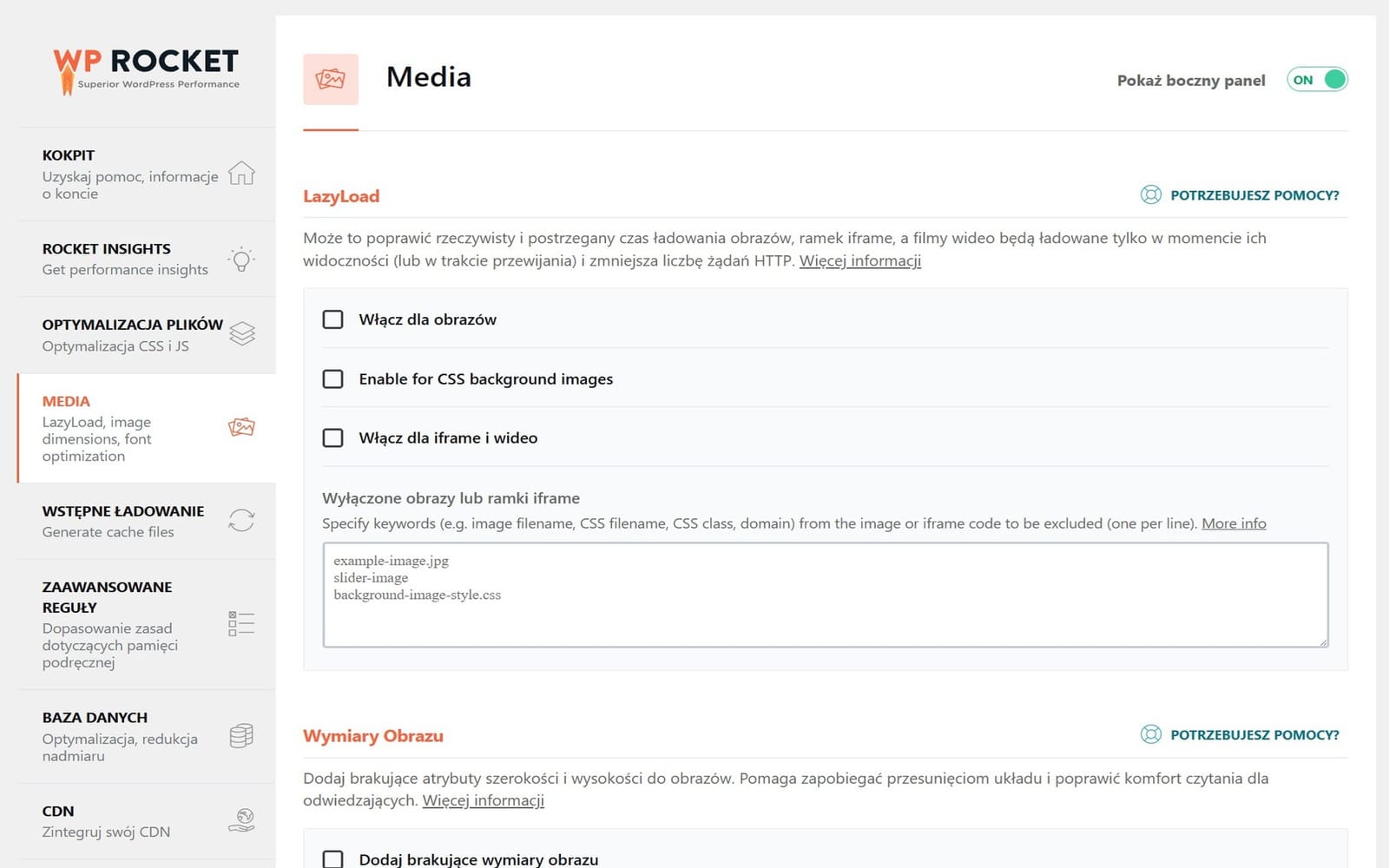The image size is (1389, 868).
Task: Click the WP Rocket logo
Action: pyautogui.click(x=146, y=70)
